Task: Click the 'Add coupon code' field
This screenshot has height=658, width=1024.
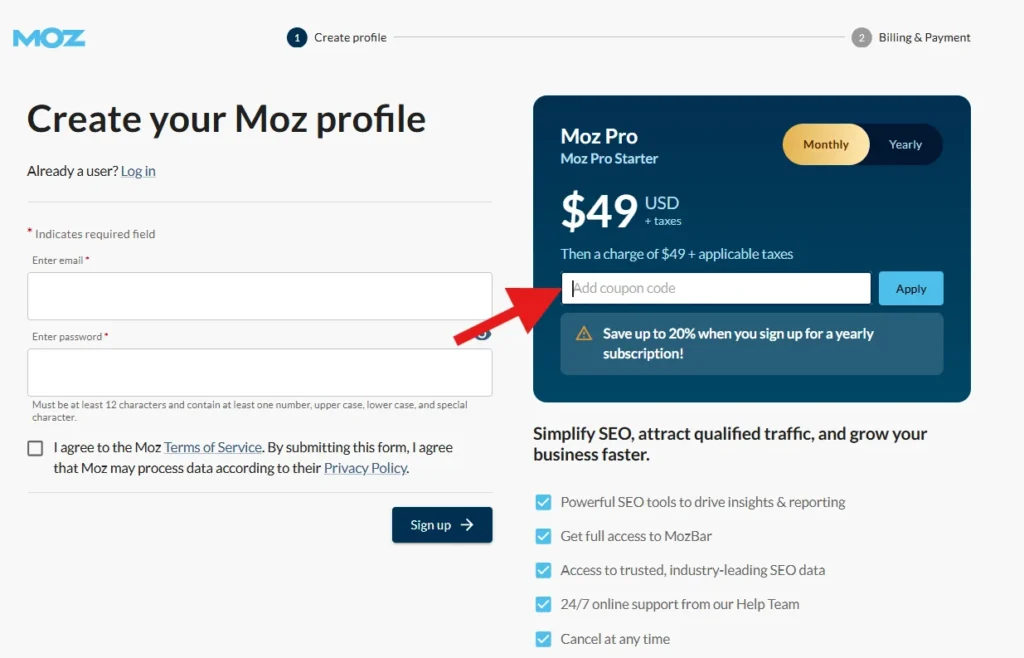Action: point(715,288)
